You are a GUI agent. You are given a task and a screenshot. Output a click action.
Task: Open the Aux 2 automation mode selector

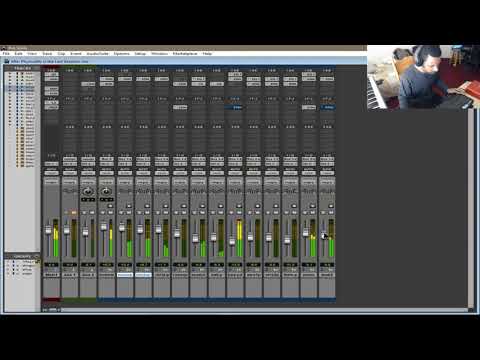[88, 173]
